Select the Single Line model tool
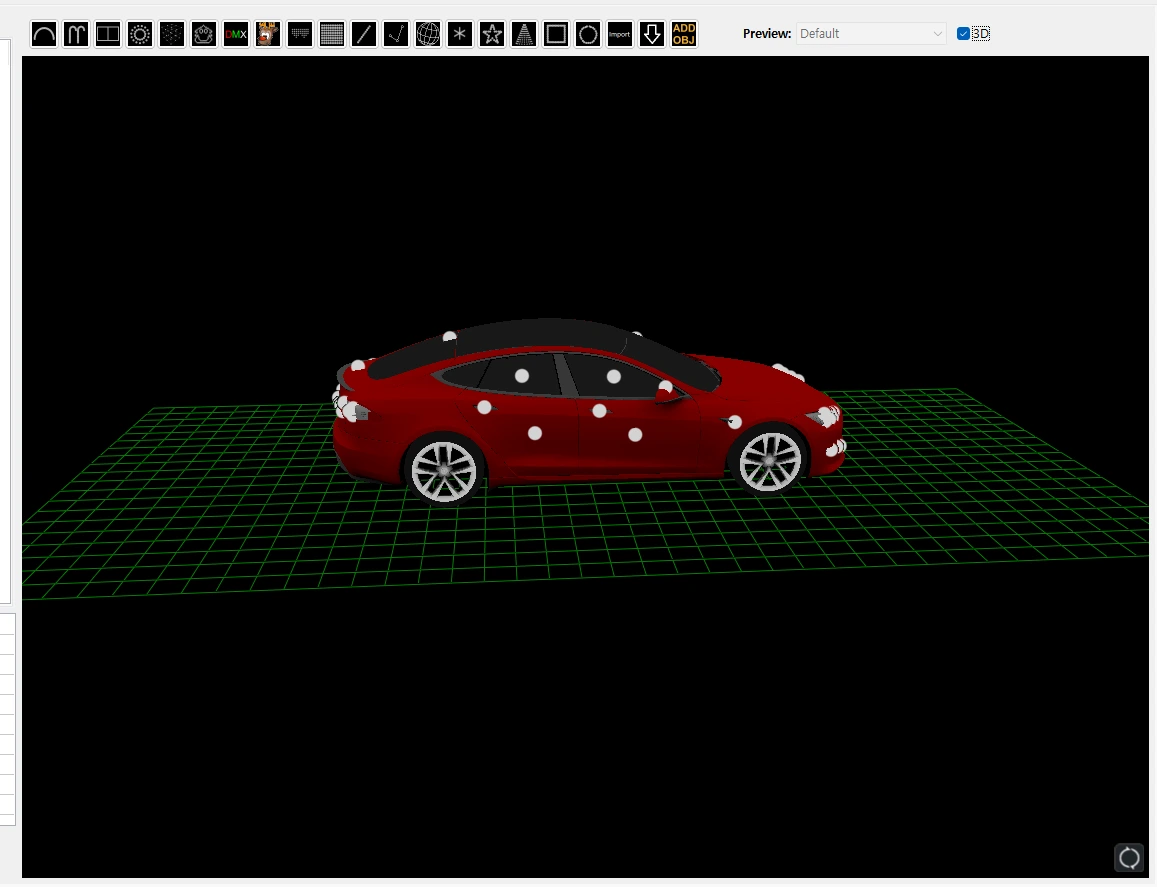The height and width of the screenshot is (887, 1157). 364,34
